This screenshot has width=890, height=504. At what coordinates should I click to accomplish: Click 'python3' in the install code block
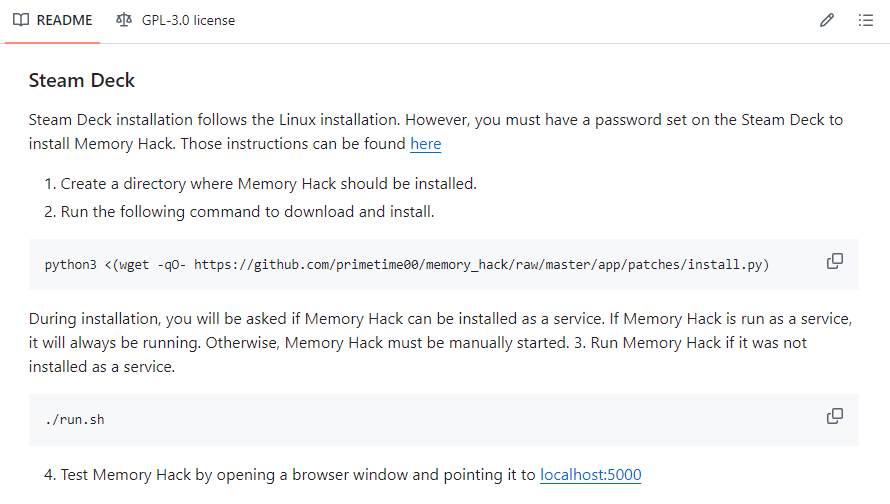tap(71, 265)
